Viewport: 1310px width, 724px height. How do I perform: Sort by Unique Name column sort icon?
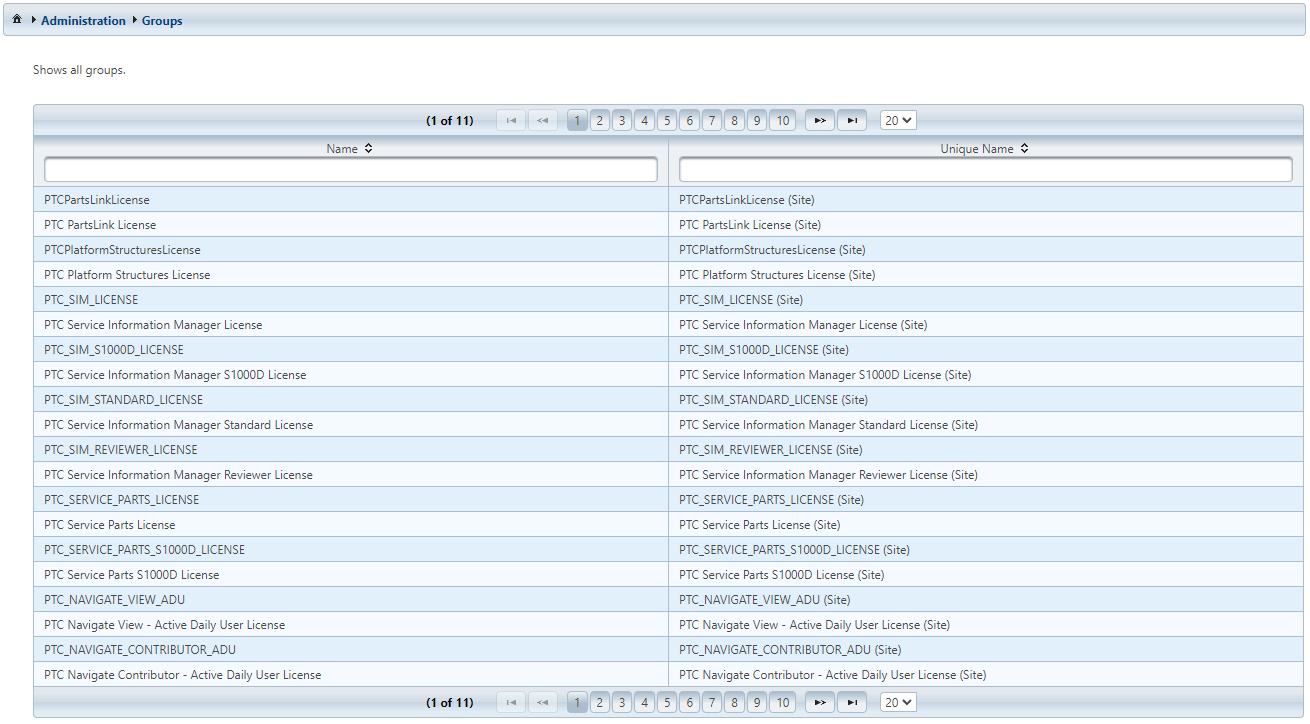click(x=1025, y=149)
